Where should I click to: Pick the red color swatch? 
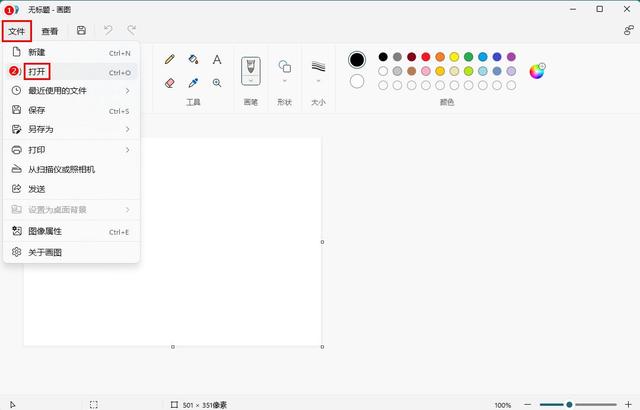426,57
